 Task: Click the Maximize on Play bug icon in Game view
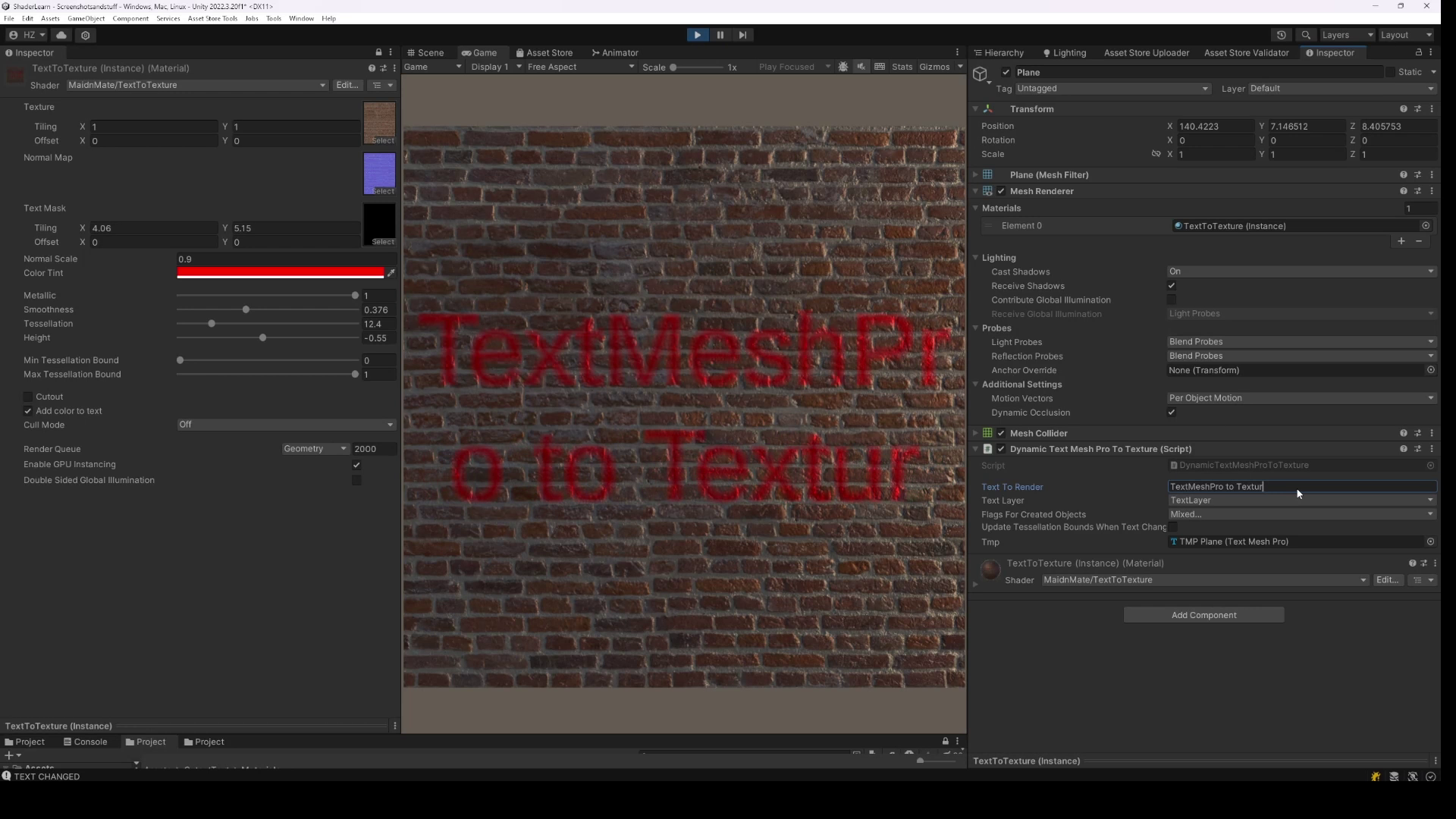click(x=843, y=67)
